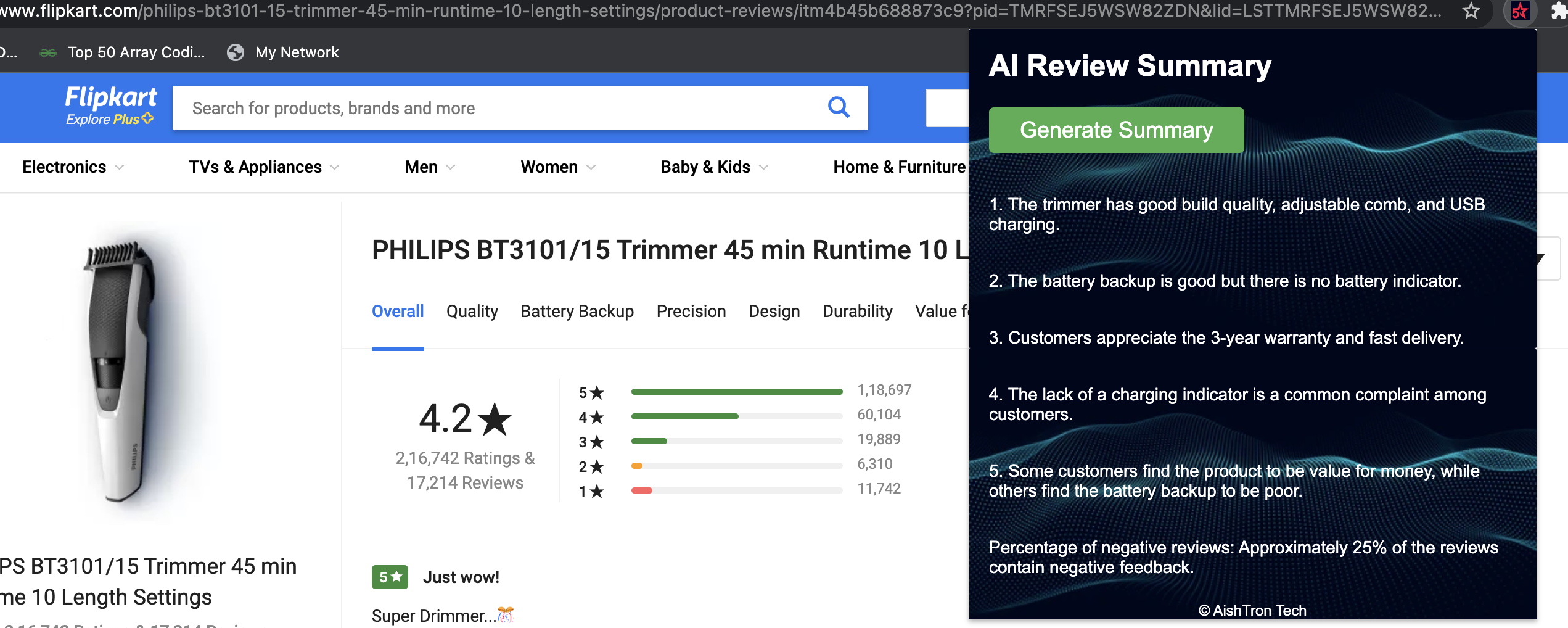Click the 4.2 overall rating score
Screen dimensions: 1568x628
tap(465, 418)
